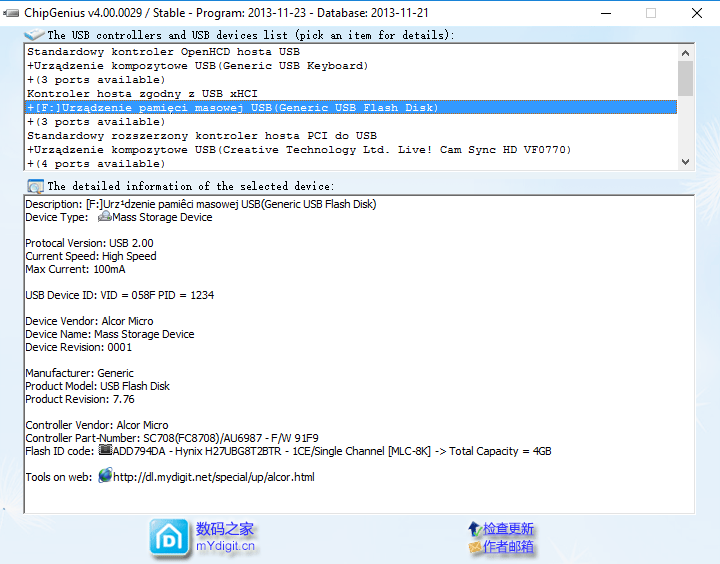The width and height of the screenshot is (720, 564).
Task: Open the mYdigit house logo icon
Action: click(x=169, y=538)
